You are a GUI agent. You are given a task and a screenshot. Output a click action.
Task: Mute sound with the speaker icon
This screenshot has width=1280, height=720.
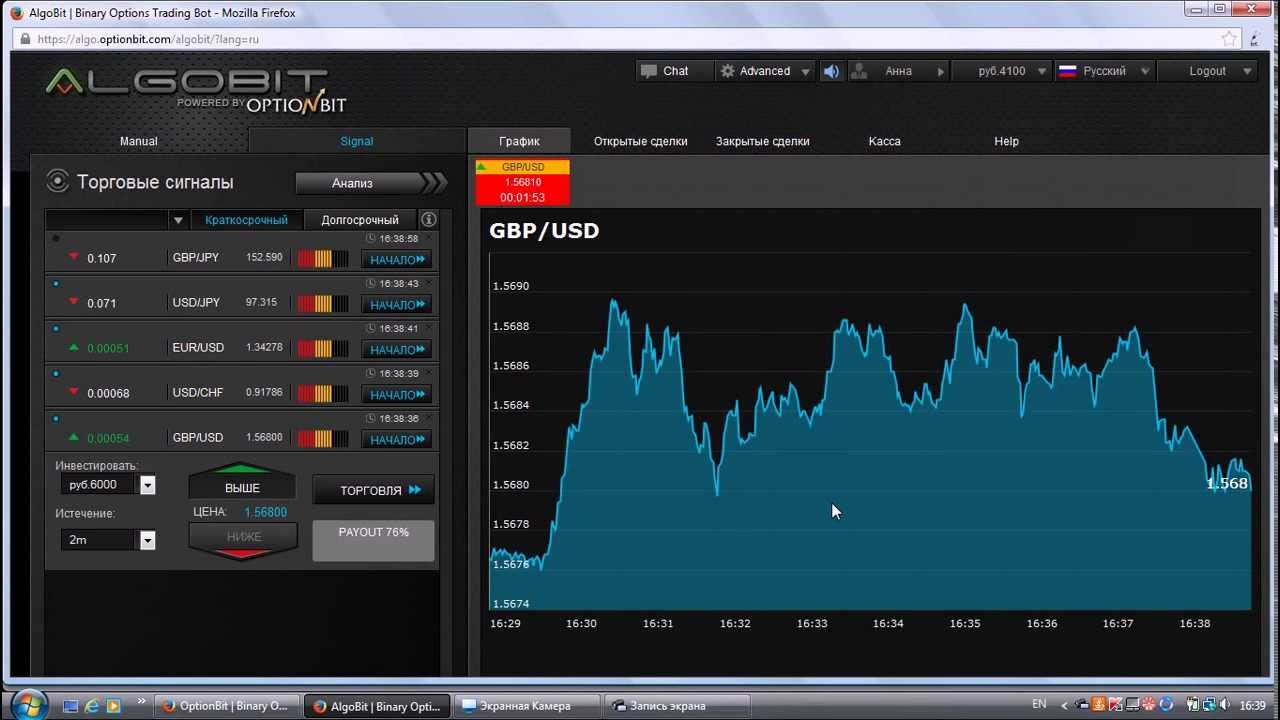[x=831, y=71]
